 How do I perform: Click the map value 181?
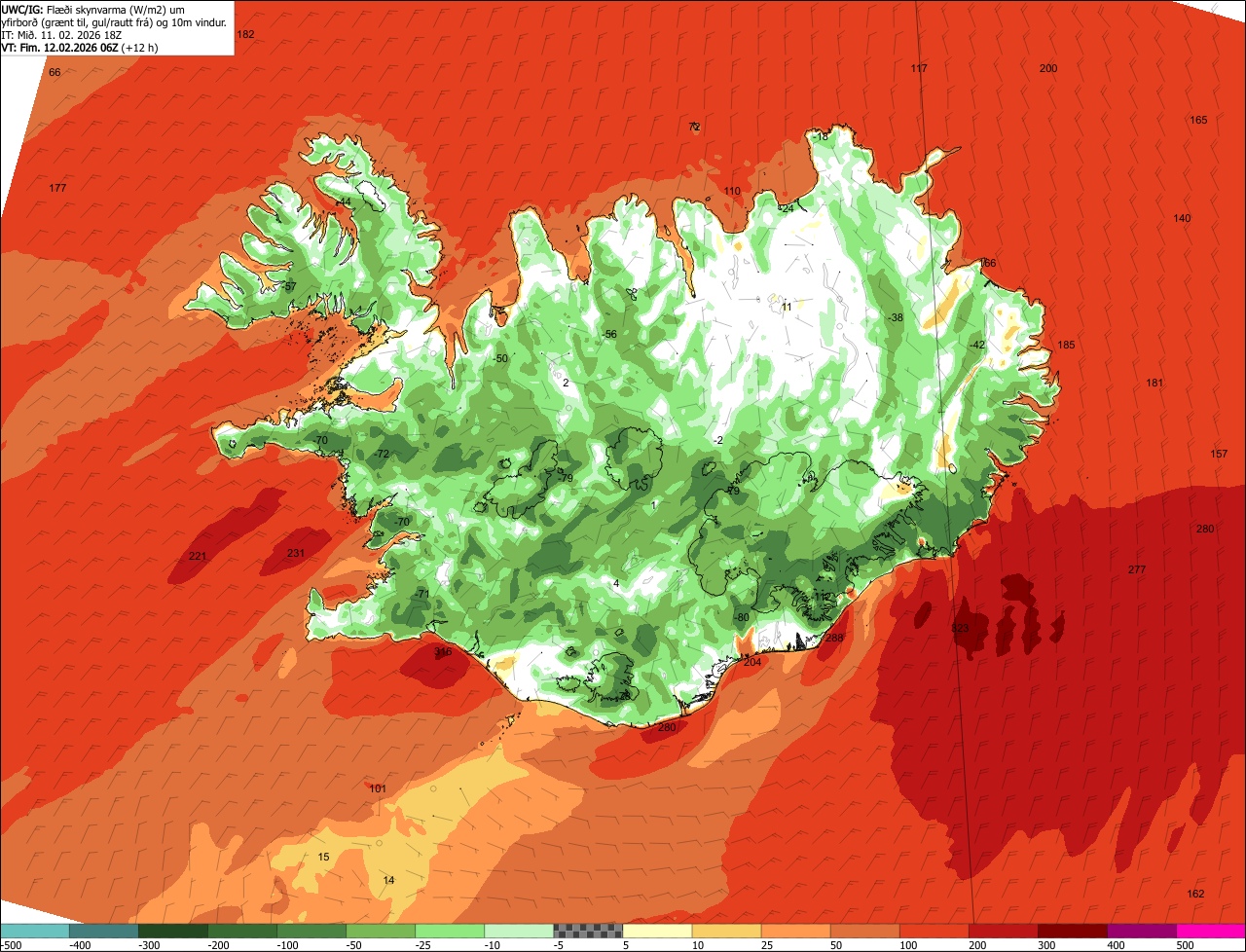point(1154,383)
